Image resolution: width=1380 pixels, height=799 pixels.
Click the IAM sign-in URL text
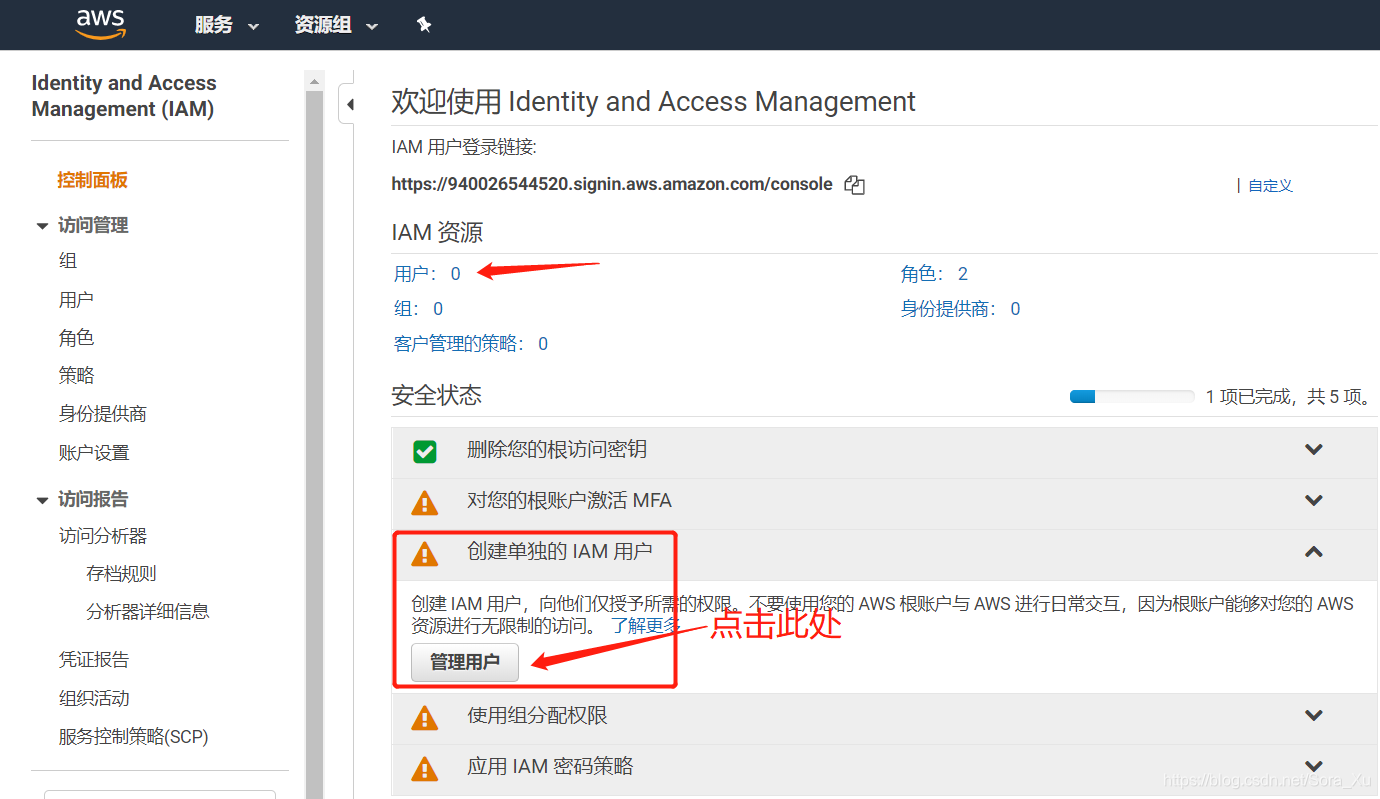(x=612, y=184)
